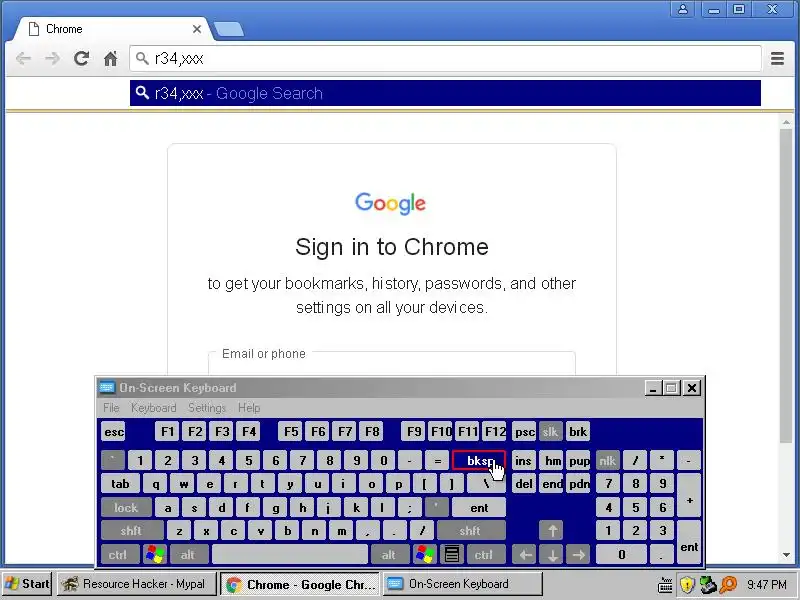Open the Windows Start menu
800x600 pixels.
(x=27, y=584)
